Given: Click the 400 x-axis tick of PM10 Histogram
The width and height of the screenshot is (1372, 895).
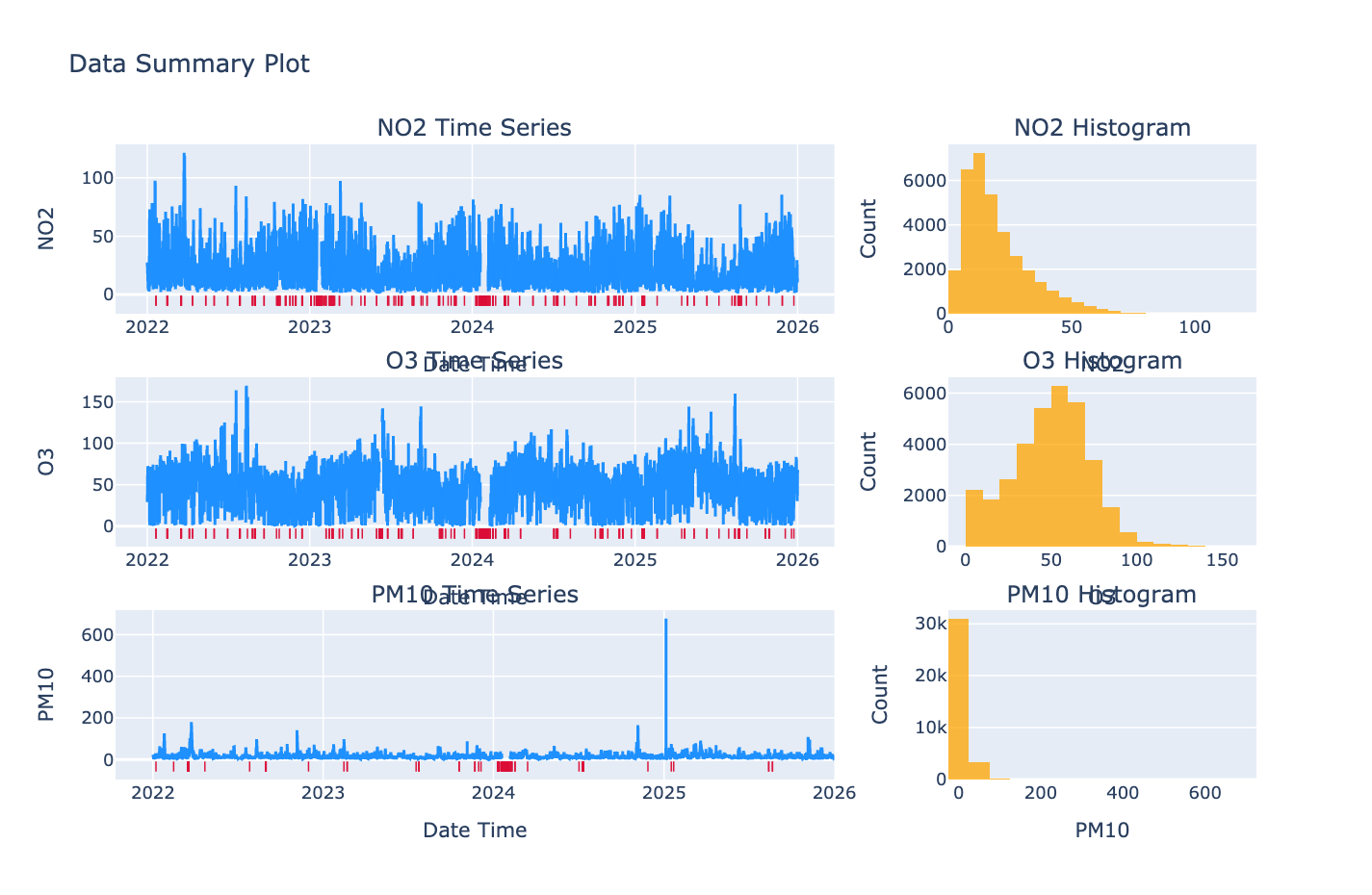Looking at the screenshot, I should [x=1124, y=793].
